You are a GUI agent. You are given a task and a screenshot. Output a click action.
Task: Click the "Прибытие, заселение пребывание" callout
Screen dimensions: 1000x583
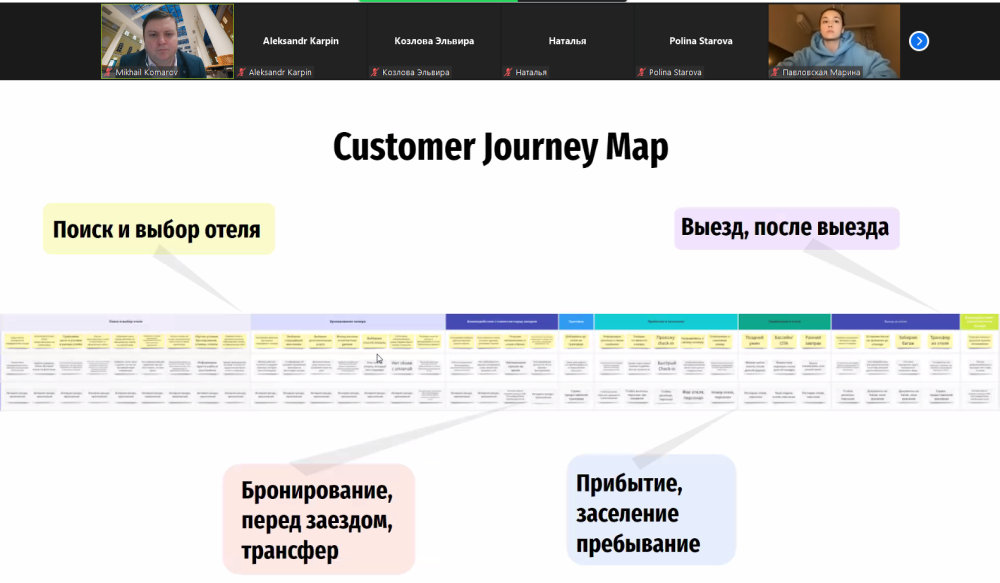650,514
